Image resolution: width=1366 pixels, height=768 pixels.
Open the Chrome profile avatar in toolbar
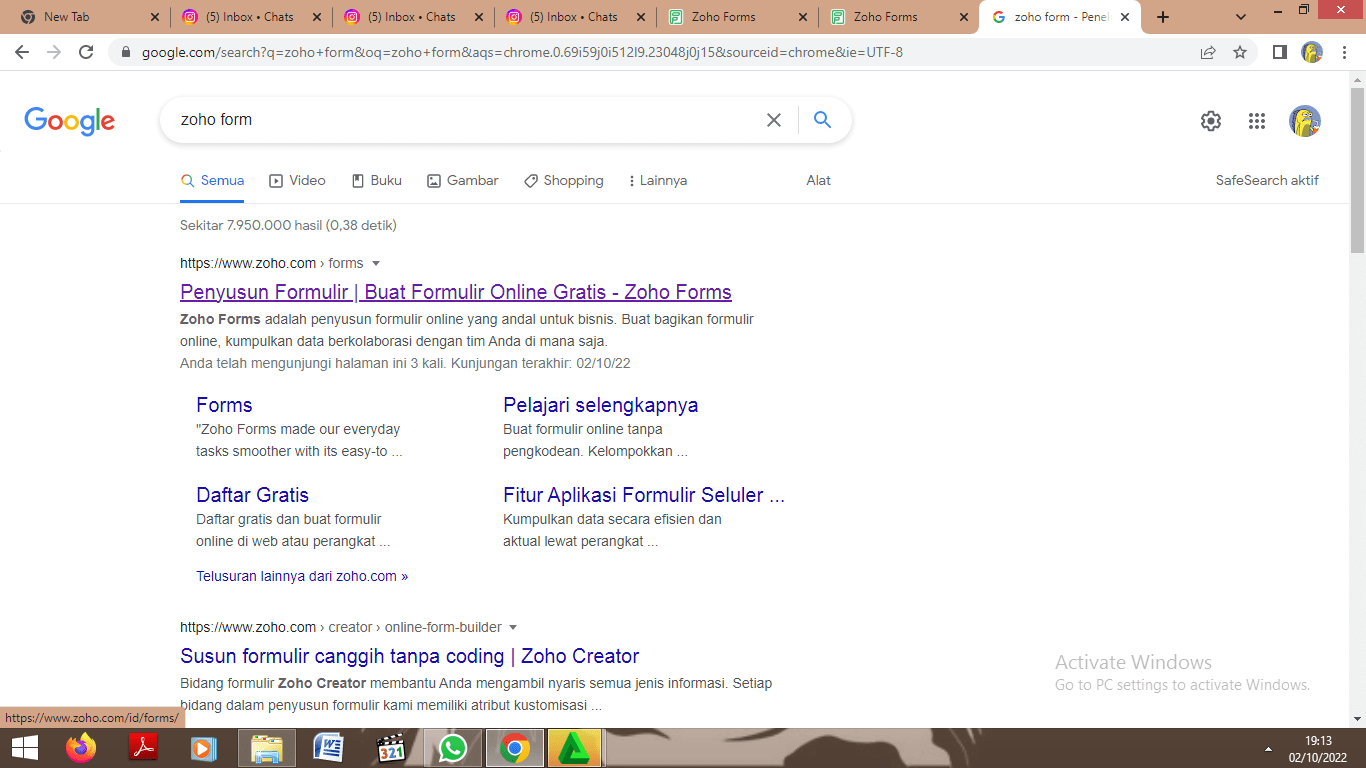click(1312, 52)
